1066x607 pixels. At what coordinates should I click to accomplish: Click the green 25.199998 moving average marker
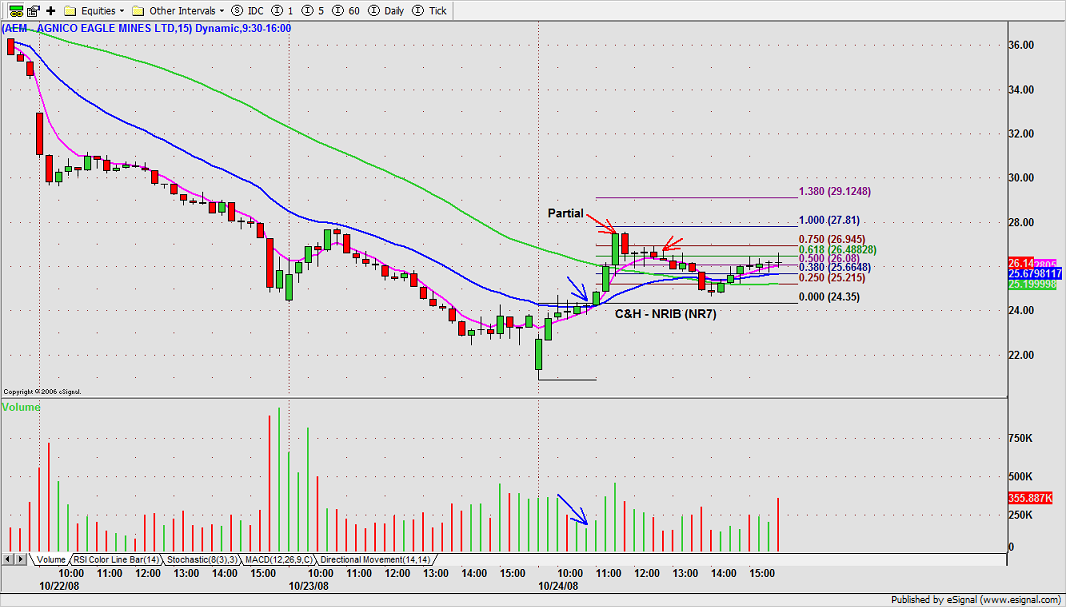tap(1032, 284)
